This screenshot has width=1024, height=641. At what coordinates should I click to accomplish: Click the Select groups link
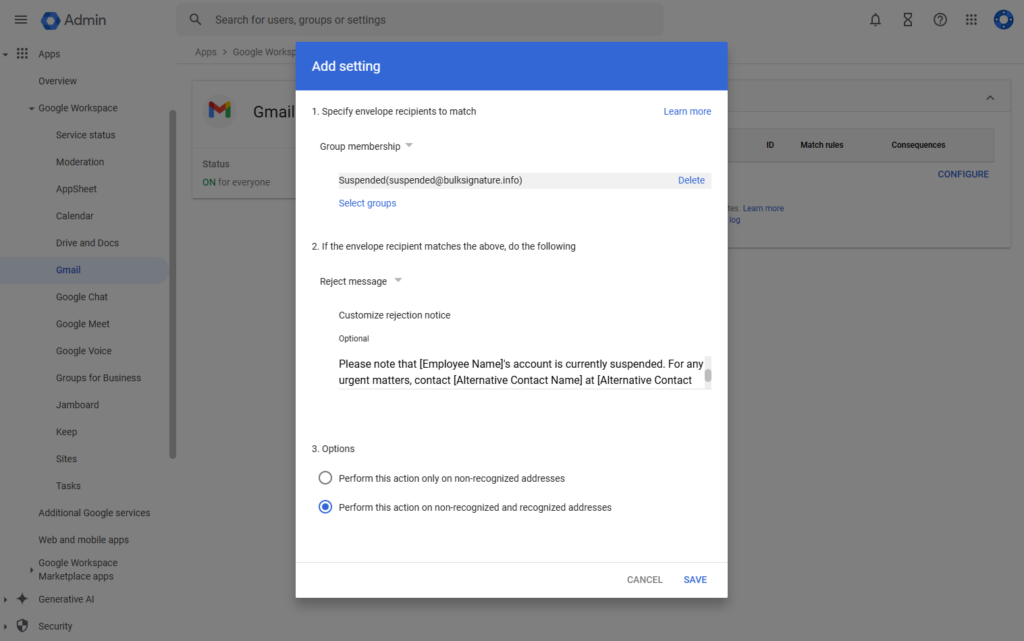click(x=367, y=203)
